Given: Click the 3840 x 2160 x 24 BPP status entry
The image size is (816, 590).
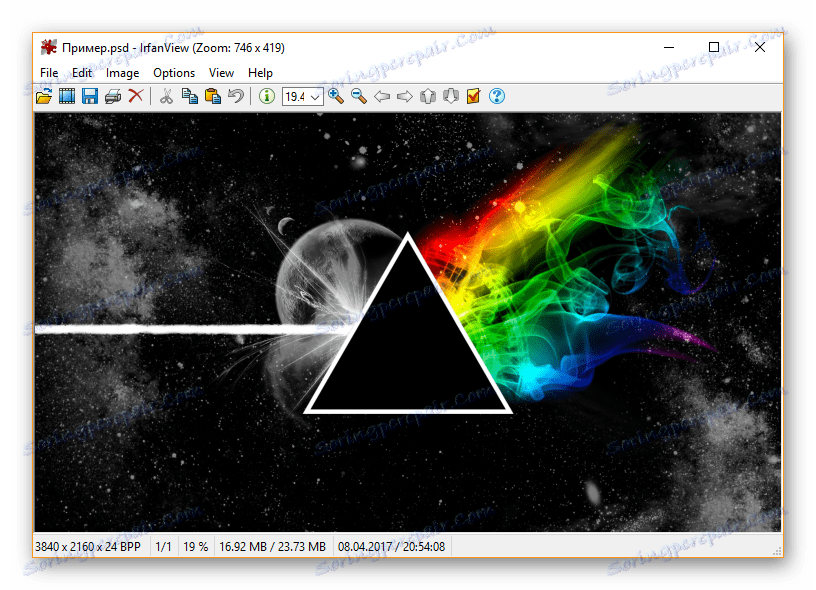Looking at the screenshot, I should pos(88,547).
